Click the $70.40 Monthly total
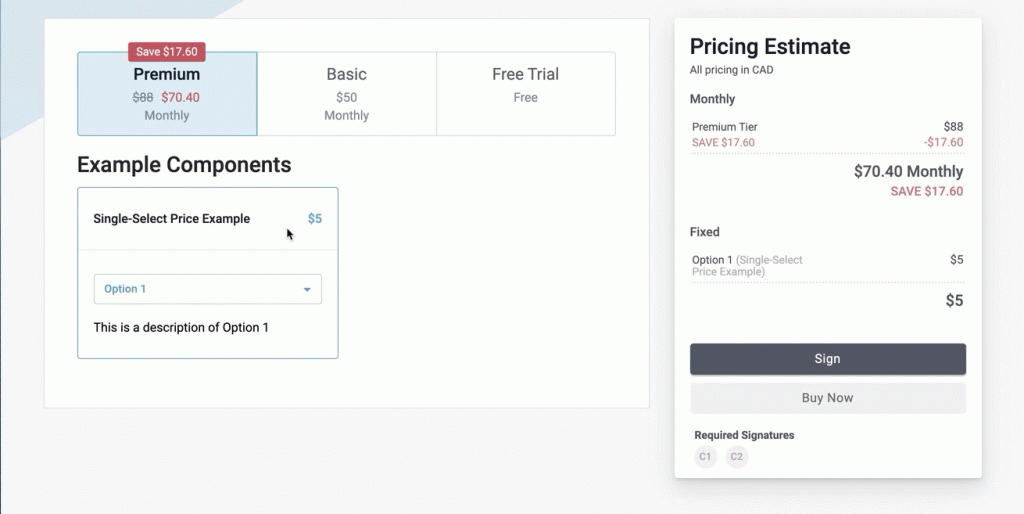The width and height of the screenshot is (1024, 514). (x=908, y=172)
